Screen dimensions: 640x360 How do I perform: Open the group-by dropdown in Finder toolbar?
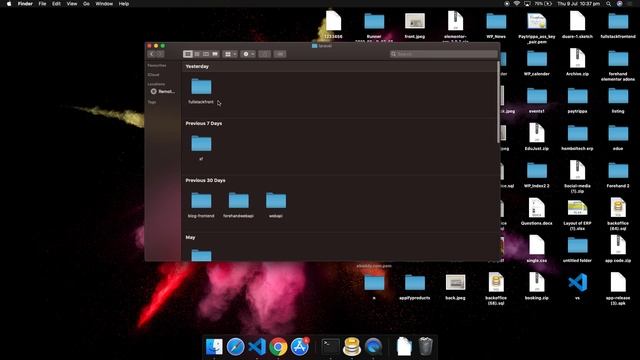(x=230, y=54)
